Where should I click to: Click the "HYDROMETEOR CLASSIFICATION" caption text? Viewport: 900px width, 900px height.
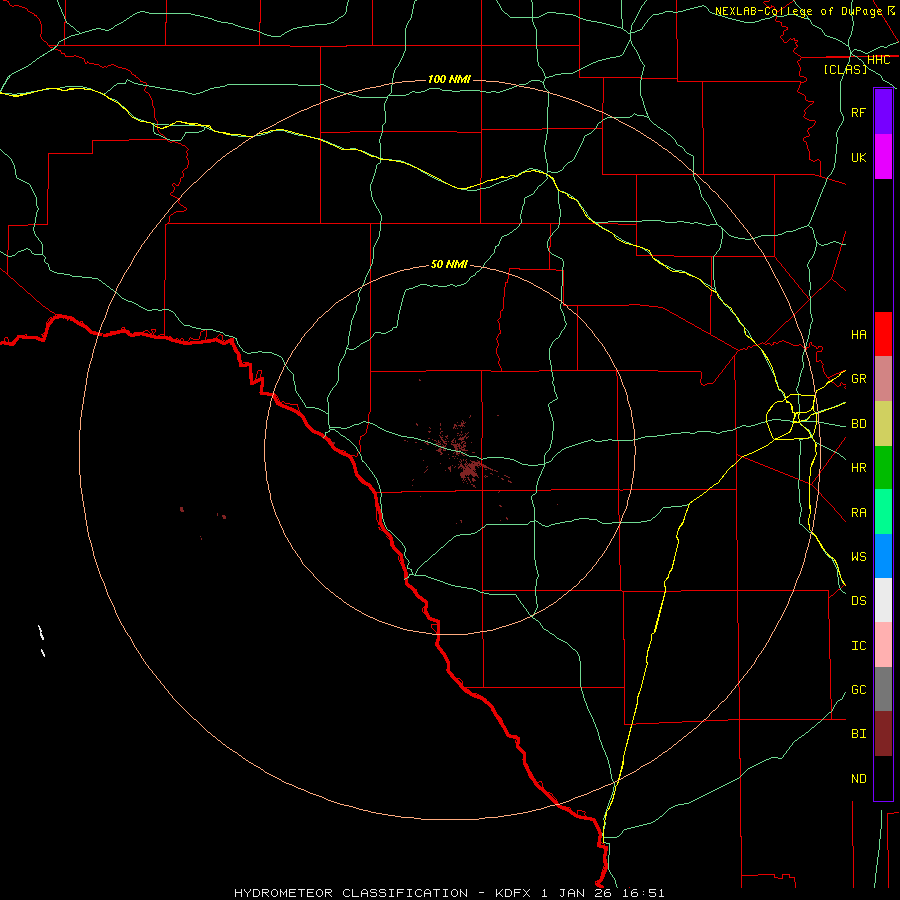click(351, 893)
